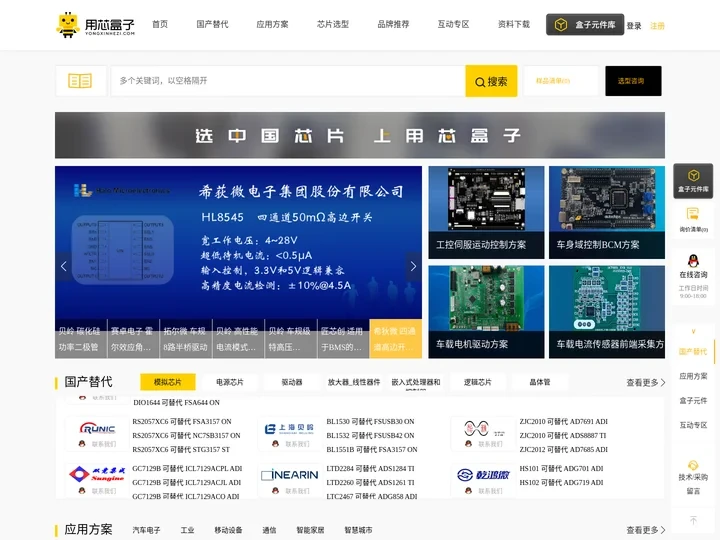Viewport: 720px width, 540px height.
Task: Collapse the sidebar down chevron
Action: tap(693, 331)
